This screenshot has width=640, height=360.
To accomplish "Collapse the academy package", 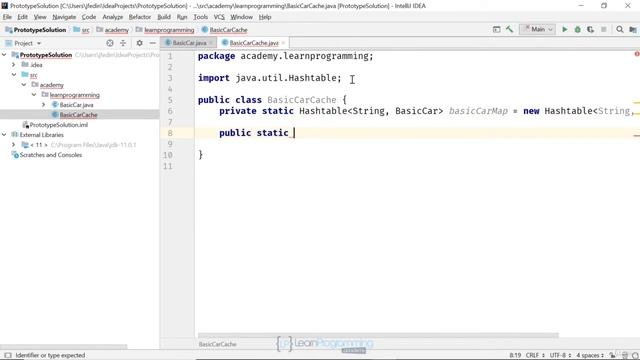I will coord(24,85).
